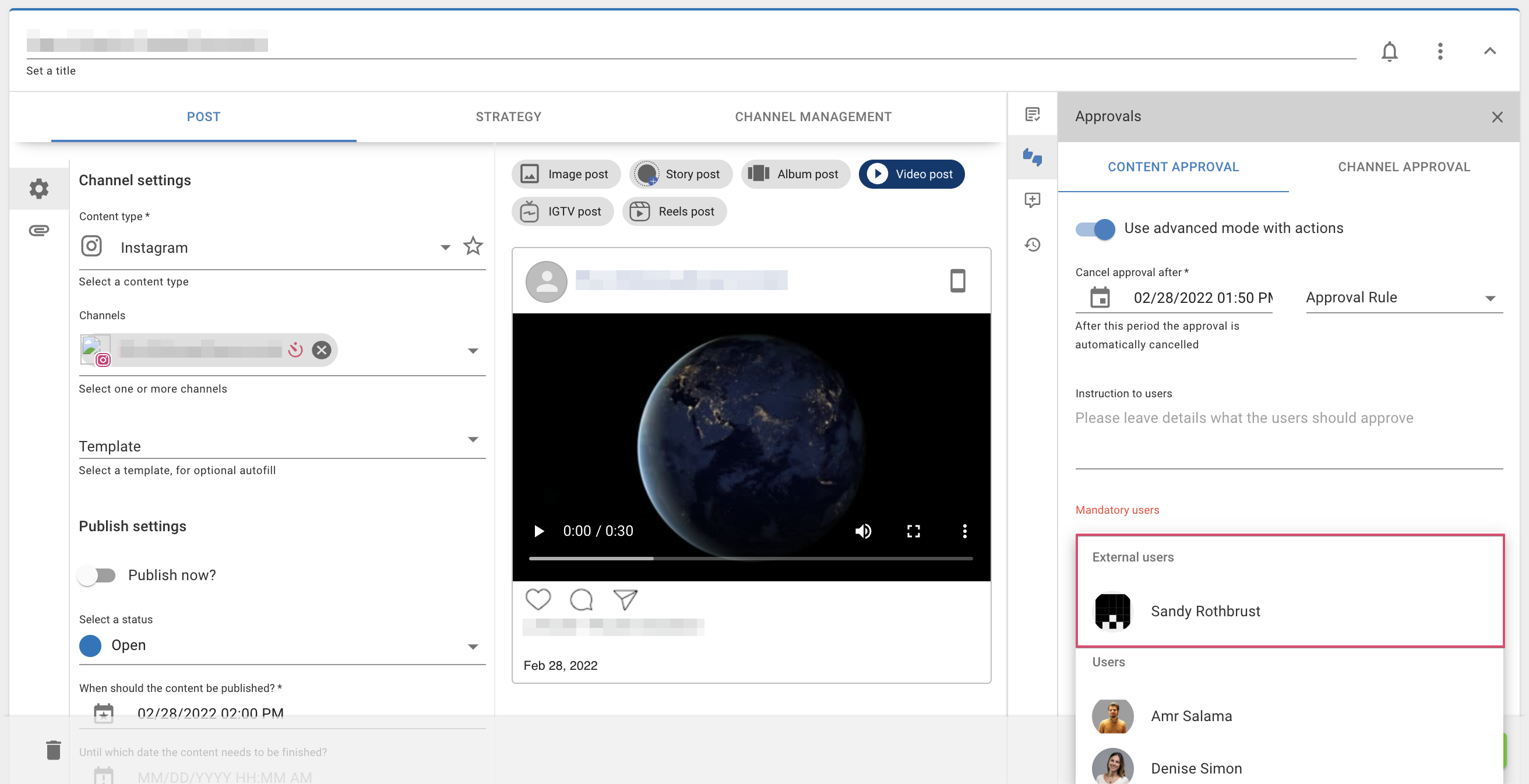The image size is (1529, 784).
Task: Collapse the header with the chevron up
Action: point(1489,51)
